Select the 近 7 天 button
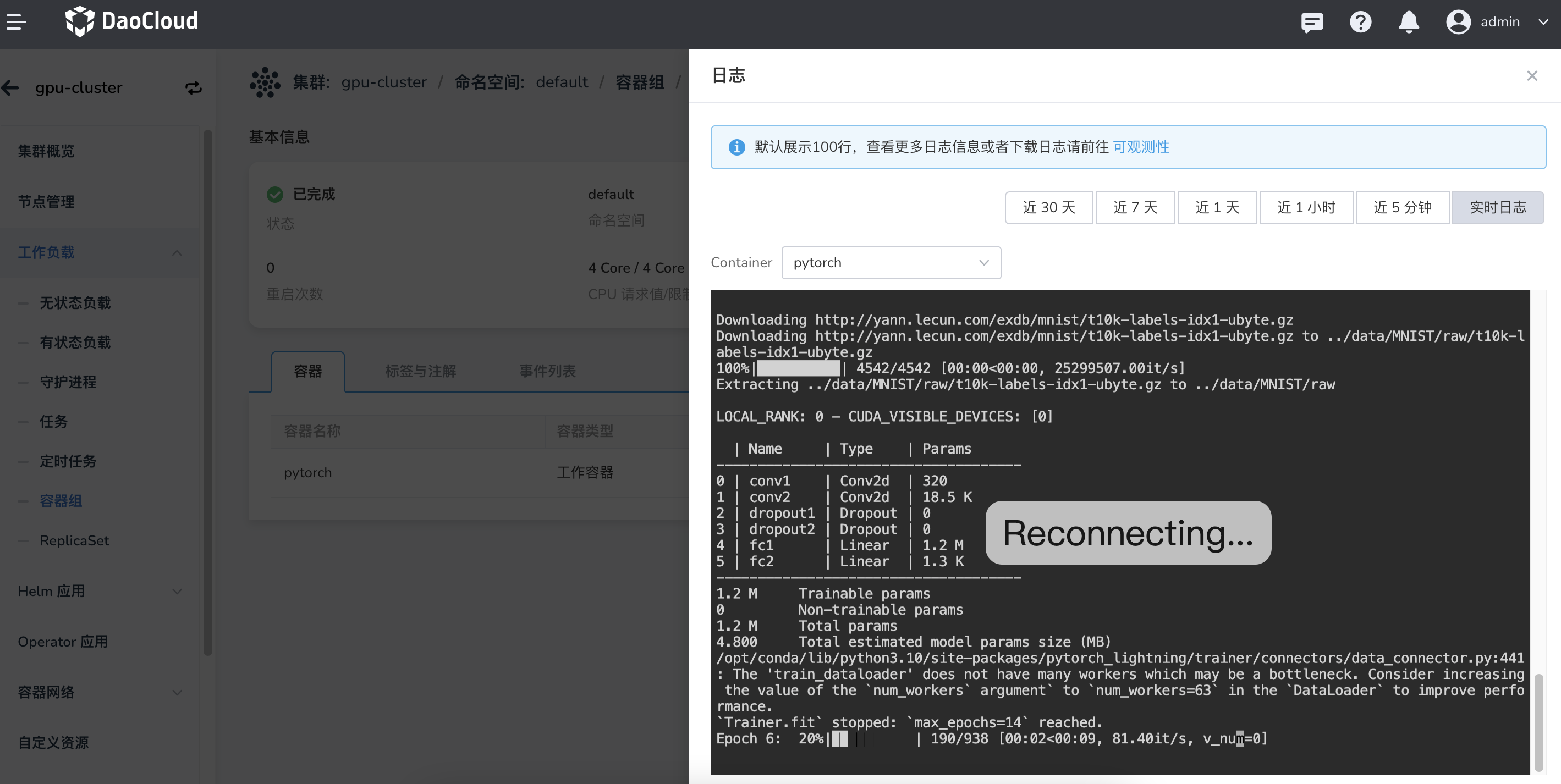 tap(1135, 208)
